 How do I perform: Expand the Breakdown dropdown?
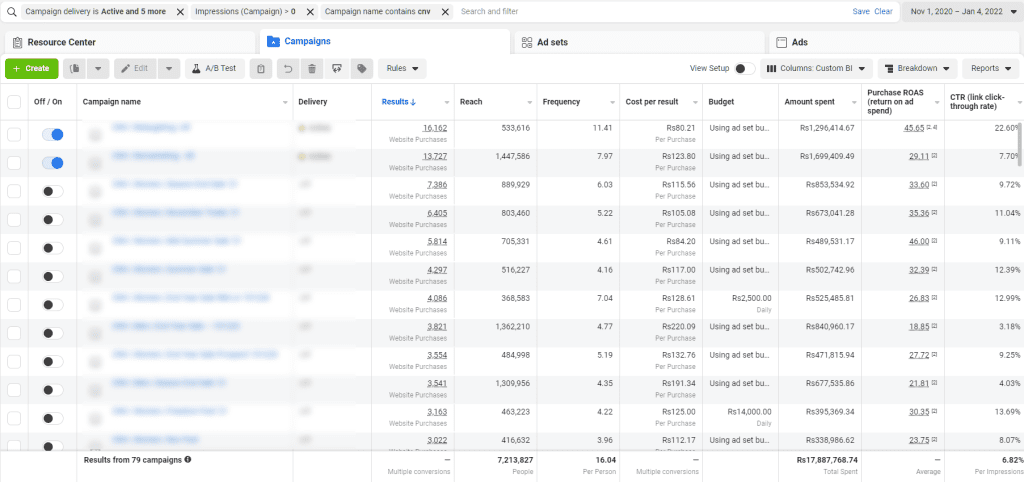point(917,68)
